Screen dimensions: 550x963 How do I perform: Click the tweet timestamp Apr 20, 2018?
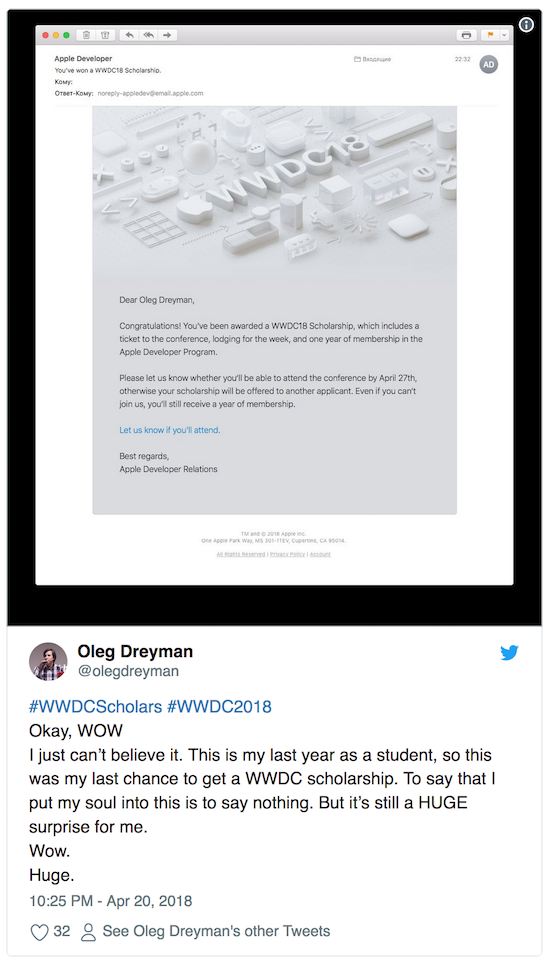pyautogui.click(x=110, y=902)
